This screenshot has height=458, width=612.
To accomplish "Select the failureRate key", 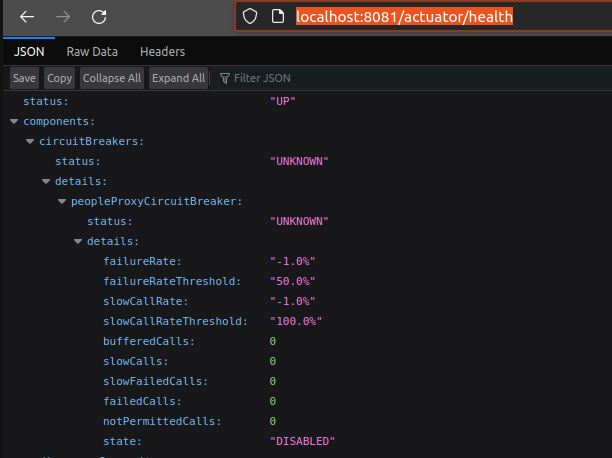I will coord(142,261).
